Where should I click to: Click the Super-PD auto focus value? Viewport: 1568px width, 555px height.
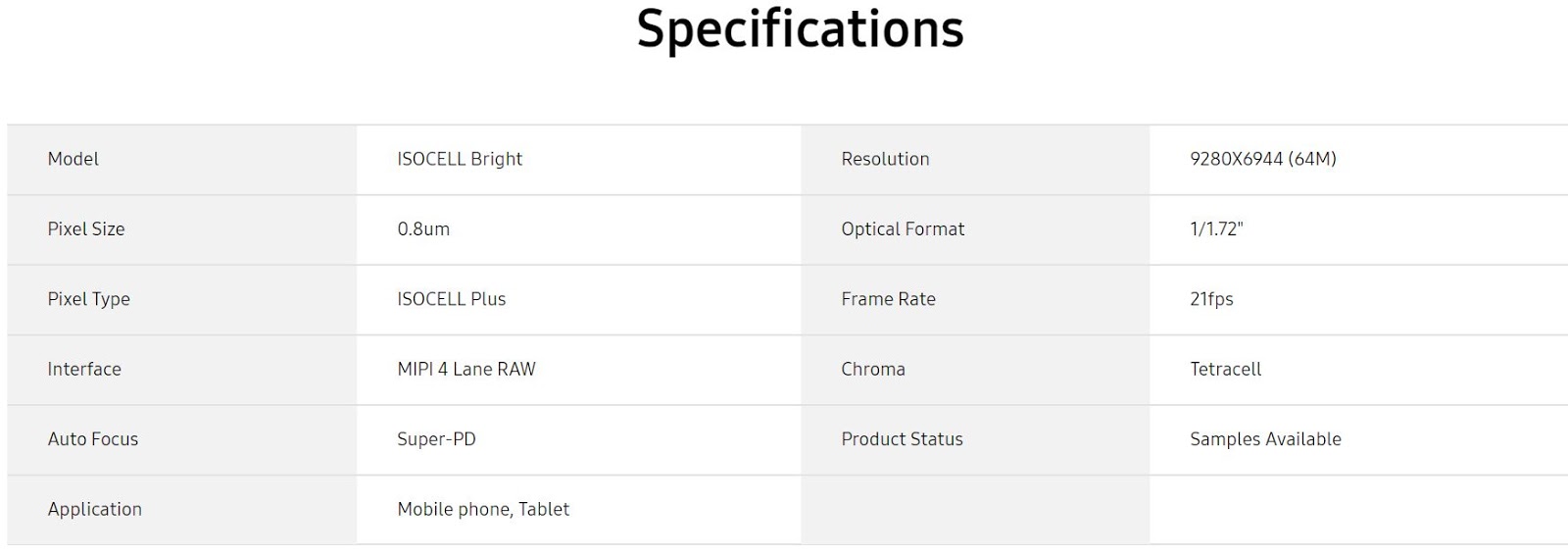point(436,439)
